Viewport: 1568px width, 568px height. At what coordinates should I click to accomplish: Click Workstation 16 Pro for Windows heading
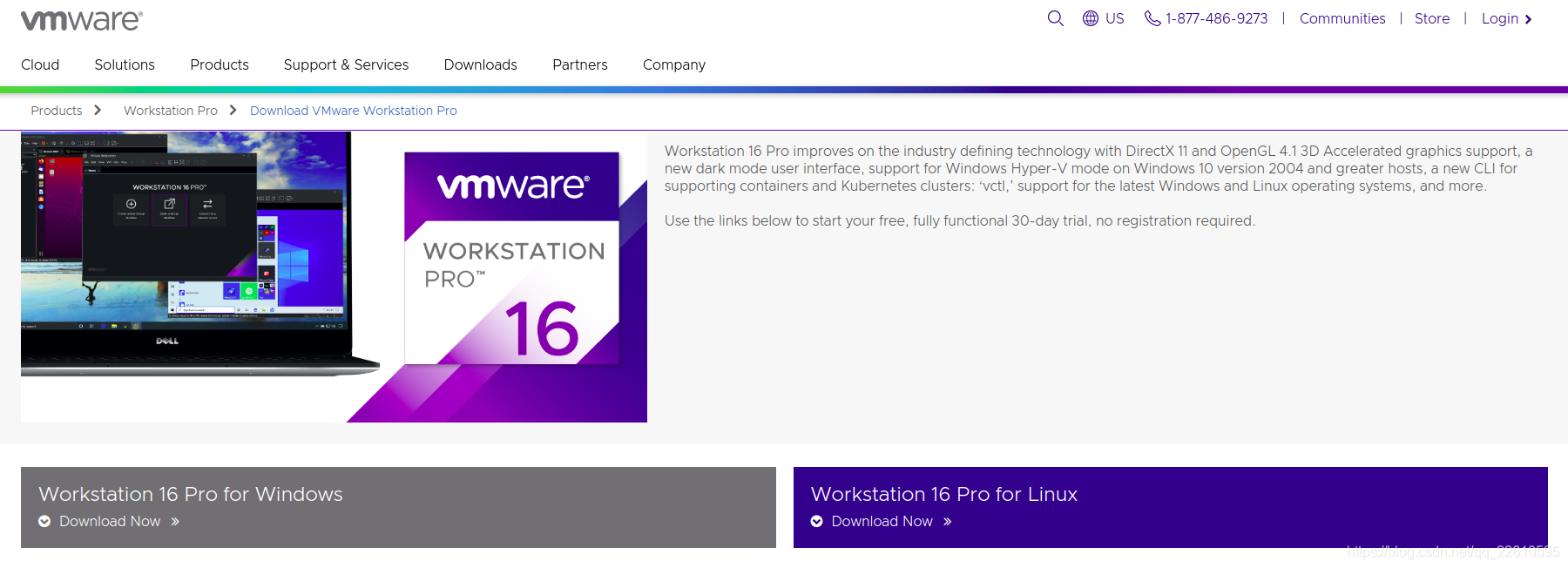tap(191, 494)
